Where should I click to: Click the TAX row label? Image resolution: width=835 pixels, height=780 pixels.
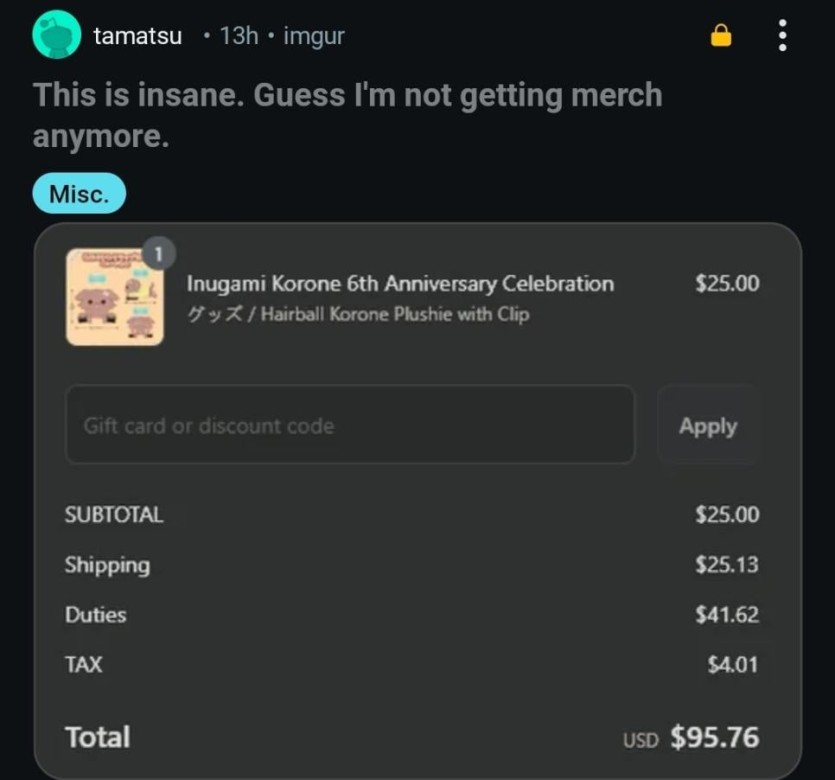point(84,663)
